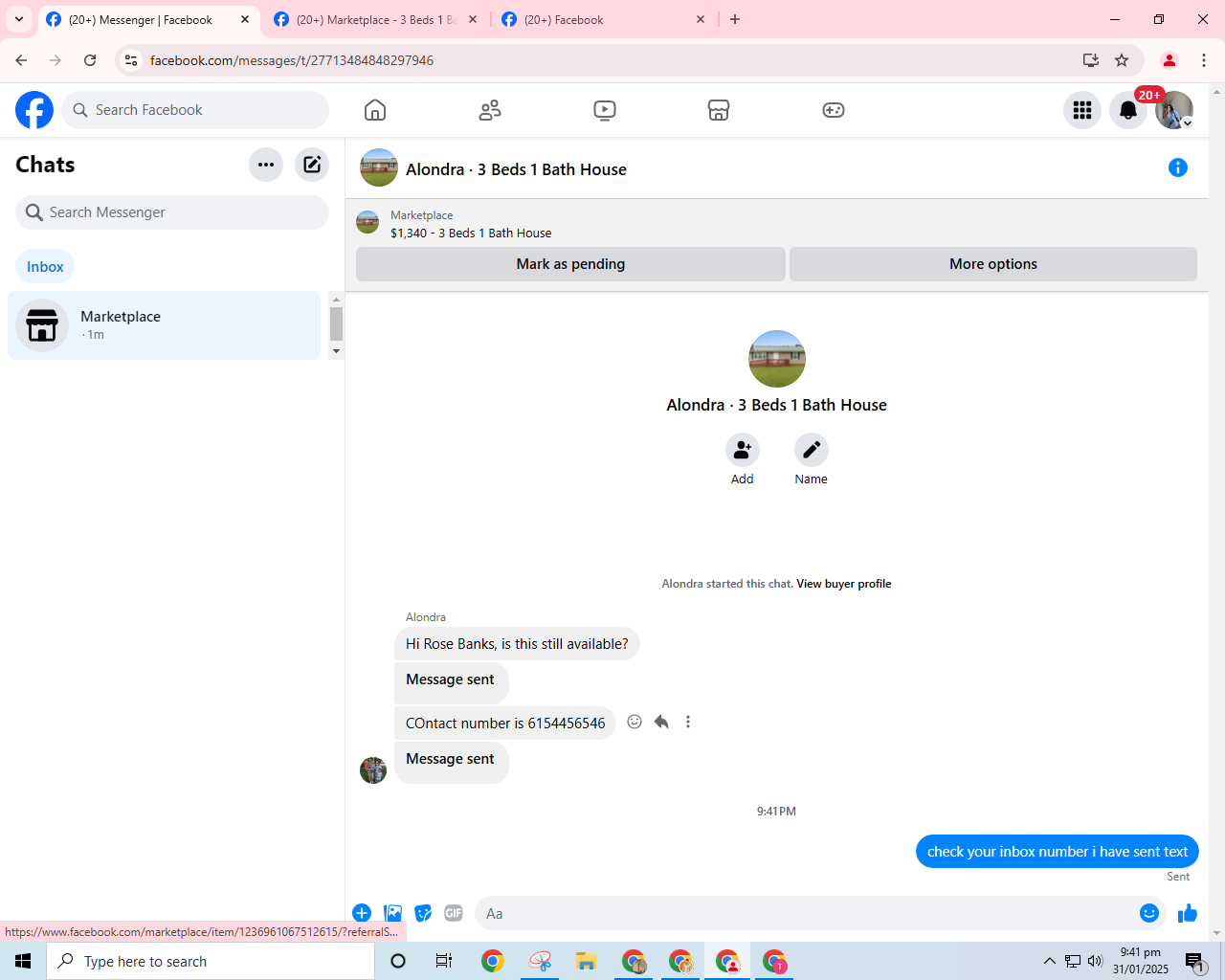This screenshot has height=980, width=1225.
Task: Click the Facebook logo
Action: tap(34, 110)
